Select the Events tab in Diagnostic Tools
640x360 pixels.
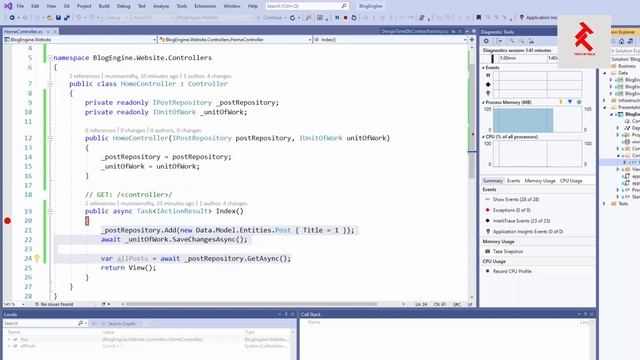(x=513, y=181)
